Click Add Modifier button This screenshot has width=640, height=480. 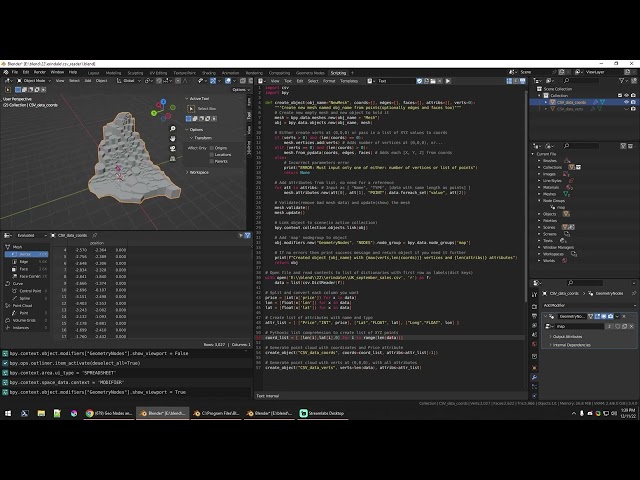point(589,305)
